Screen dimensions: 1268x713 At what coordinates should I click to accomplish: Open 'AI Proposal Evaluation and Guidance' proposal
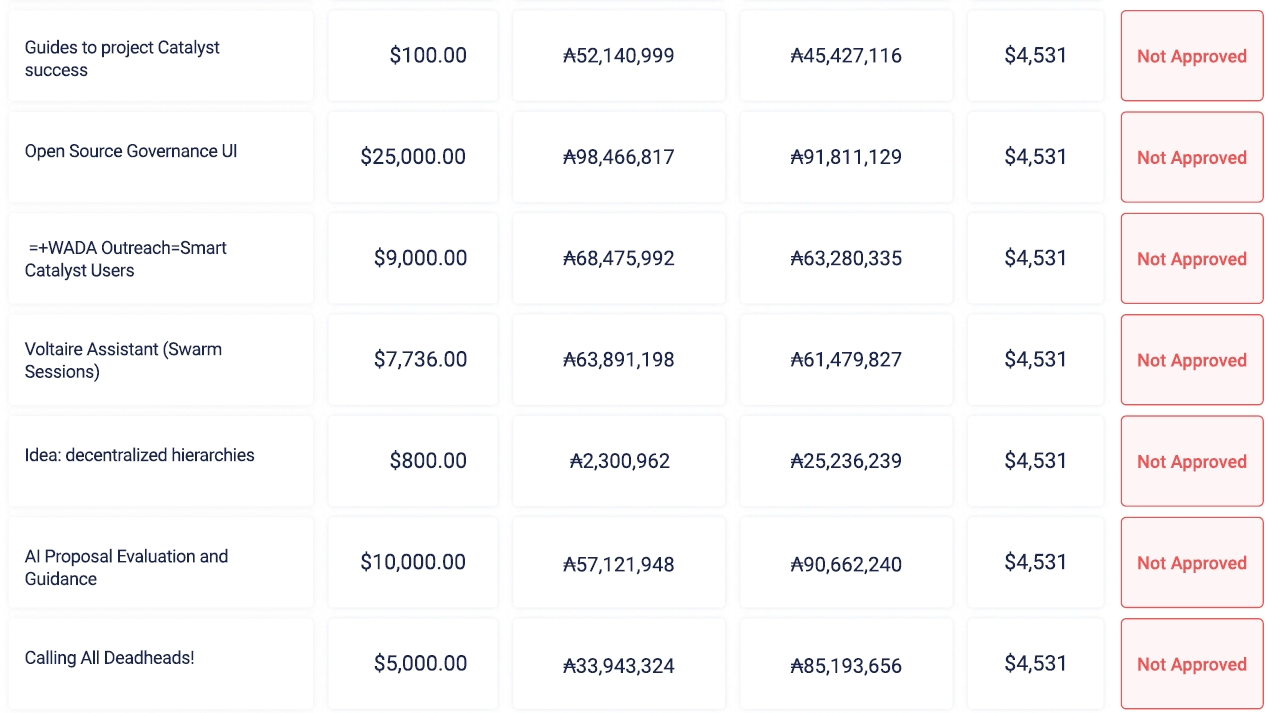pyautogui.click(x=126, y=567)
